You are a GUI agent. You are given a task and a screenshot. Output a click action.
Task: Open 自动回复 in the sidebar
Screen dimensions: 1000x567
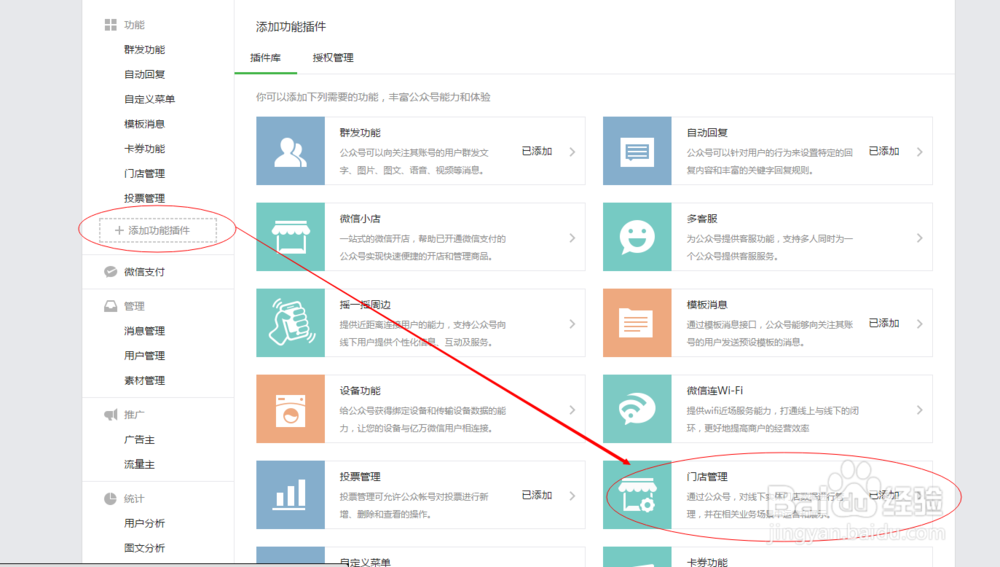(x=145, y=75)
